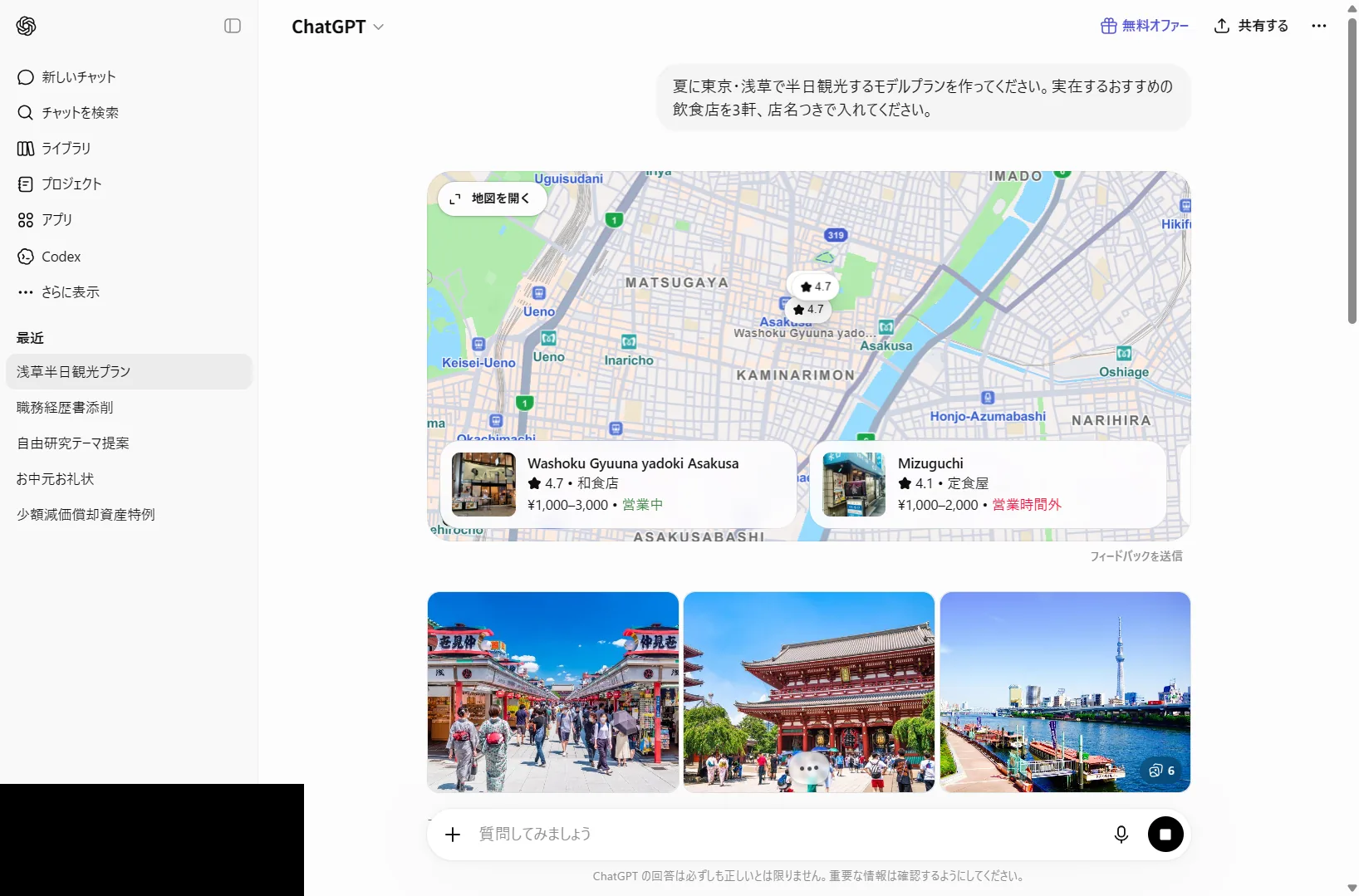Open Apps (アプリ) in sidebar

(x=129, y=220)
